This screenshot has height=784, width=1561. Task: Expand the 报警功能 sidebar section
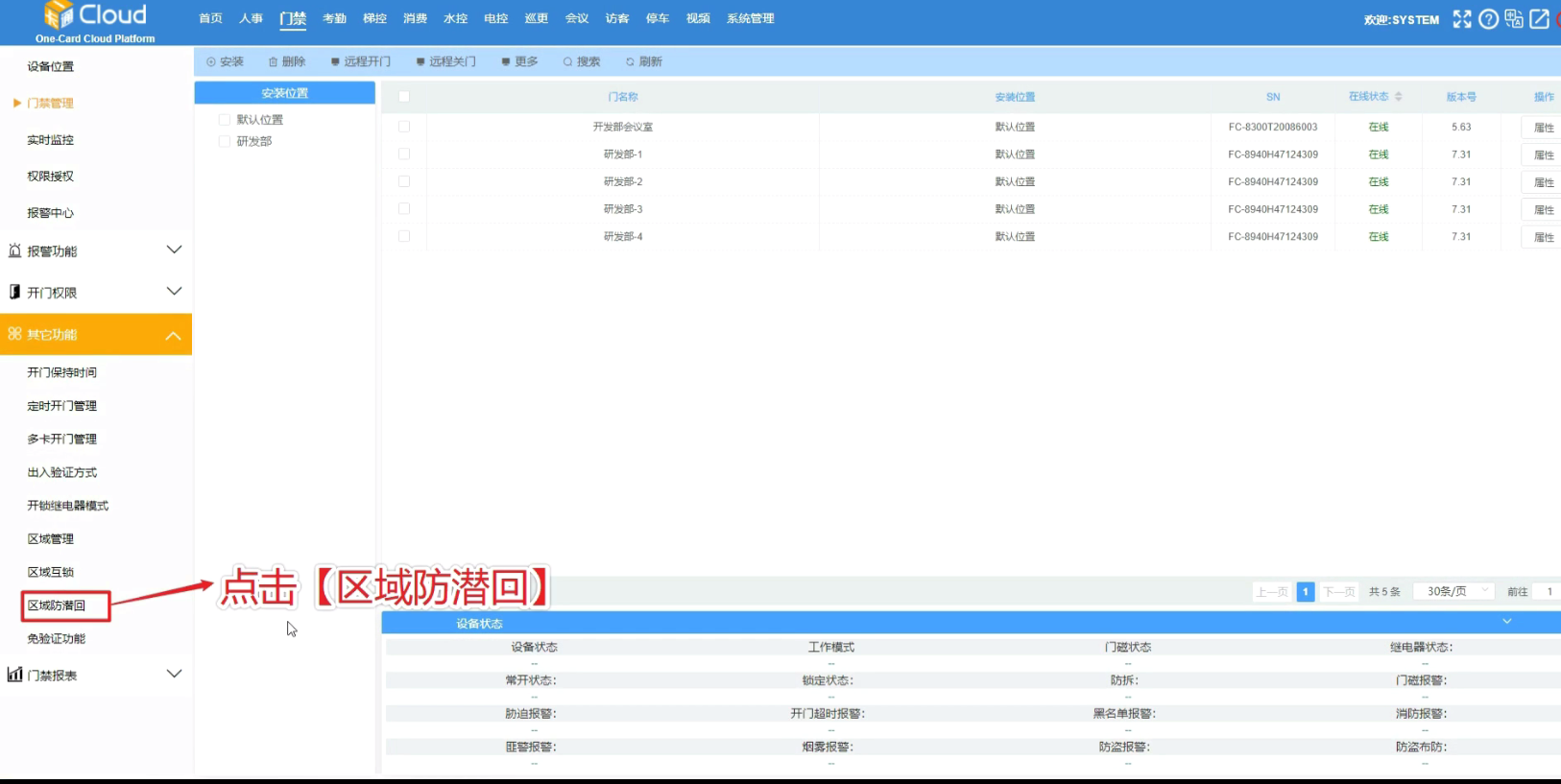click(x=174, y=250)
